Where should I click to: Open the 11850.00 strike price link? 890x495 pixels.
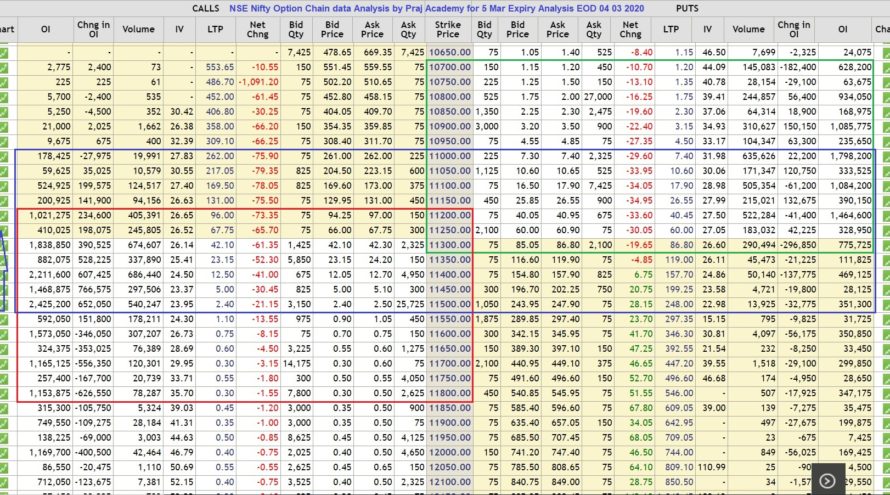point(450,408)
